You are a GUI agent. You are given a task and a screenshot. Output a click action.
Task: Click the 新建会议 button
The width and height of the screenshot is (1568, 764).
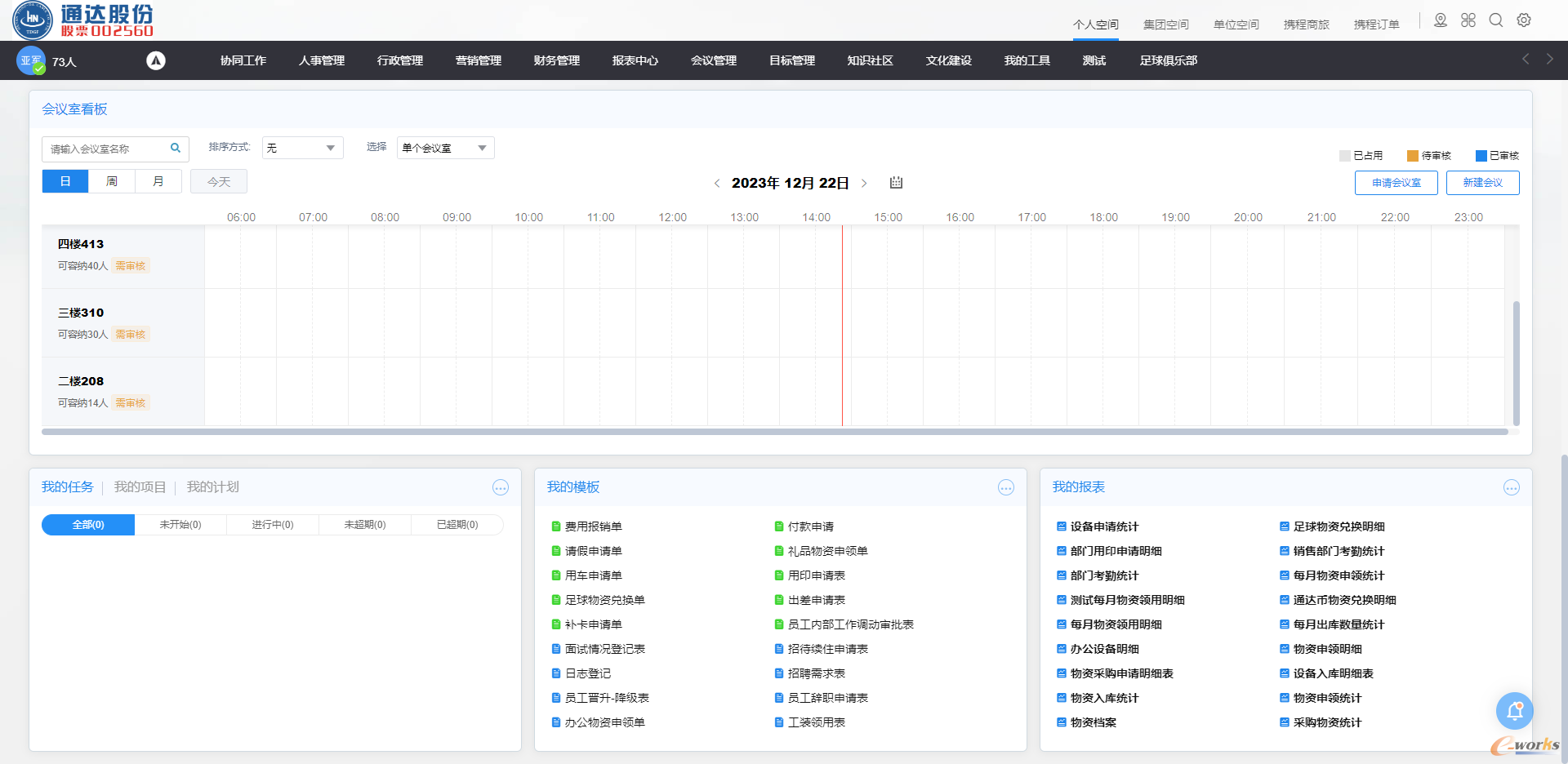1483,183
